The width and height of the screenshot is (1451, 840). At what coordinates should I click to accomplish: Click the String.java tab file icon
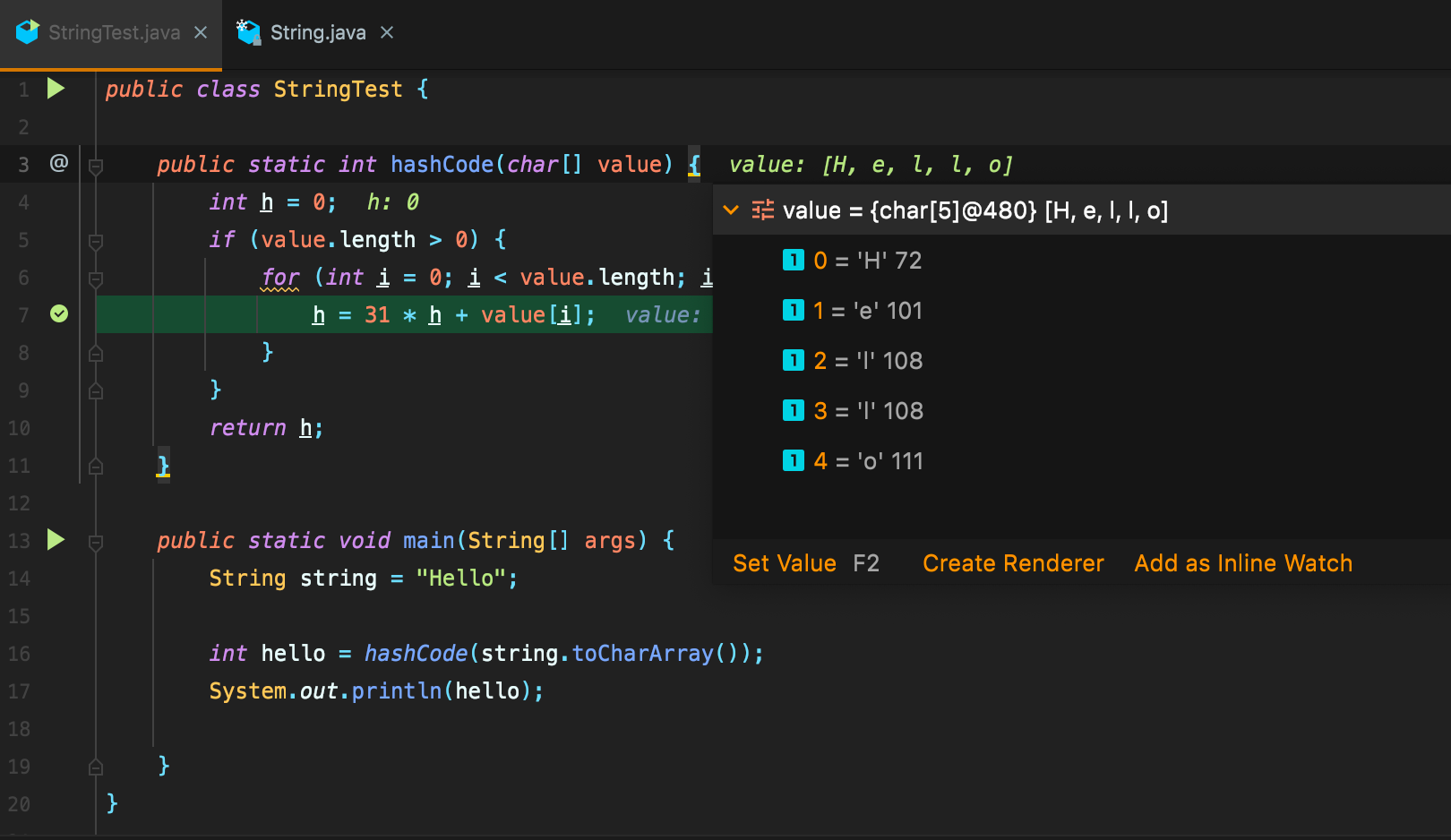click(x=248, y=32)
